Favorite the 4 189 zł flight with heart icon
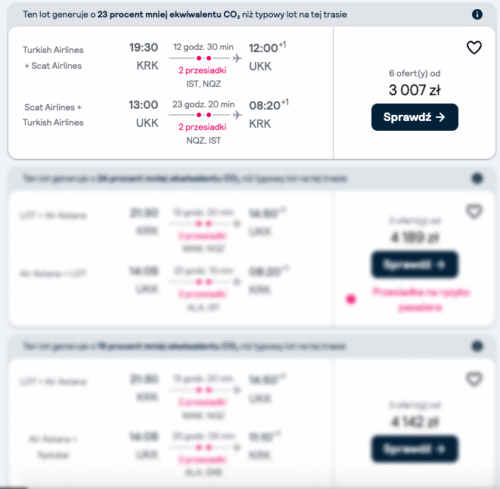Screen dimensions: 500x489 pos(474,212)
